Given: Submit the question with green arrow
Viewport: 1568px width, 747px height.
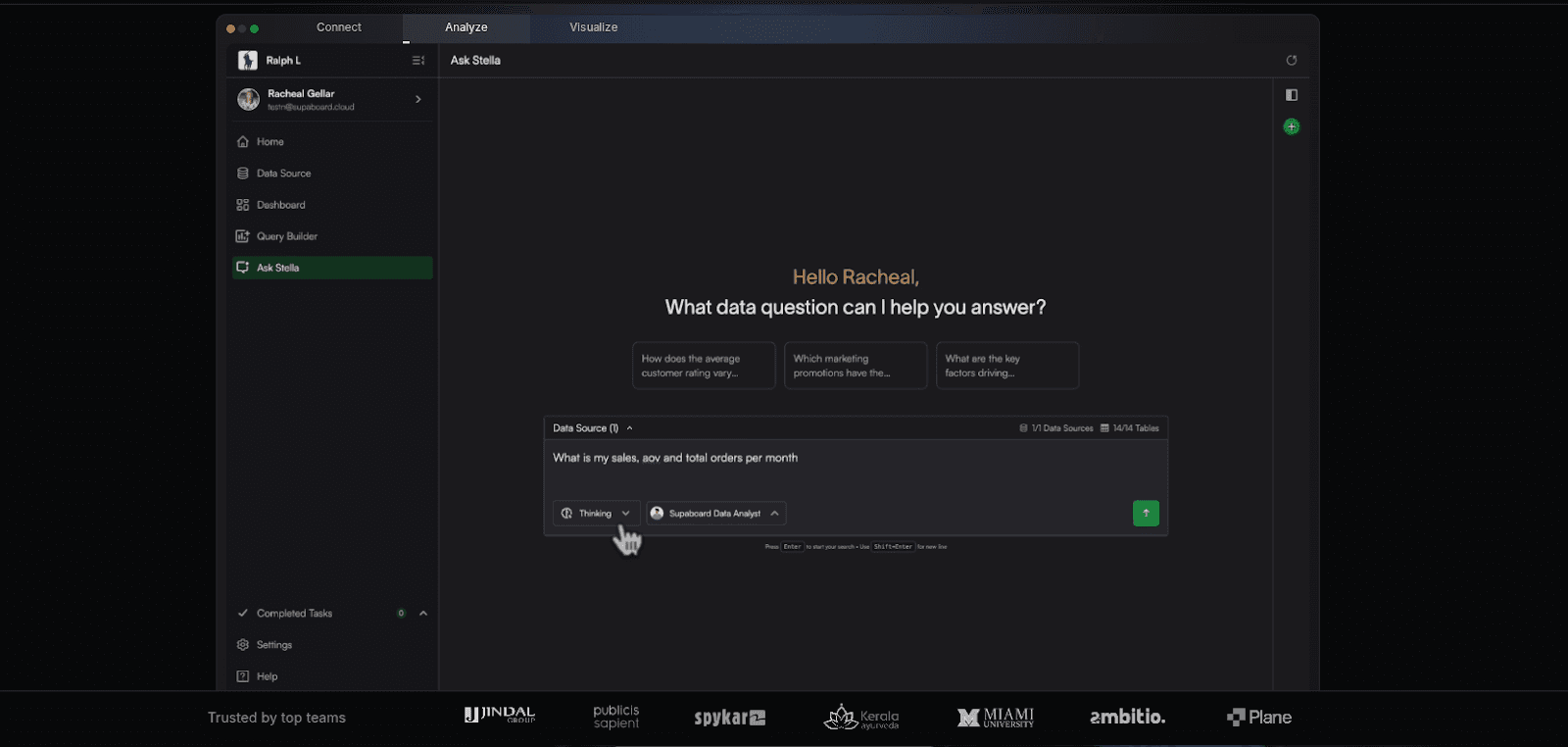Looking at the screenshot, I should click(1146, 514).
